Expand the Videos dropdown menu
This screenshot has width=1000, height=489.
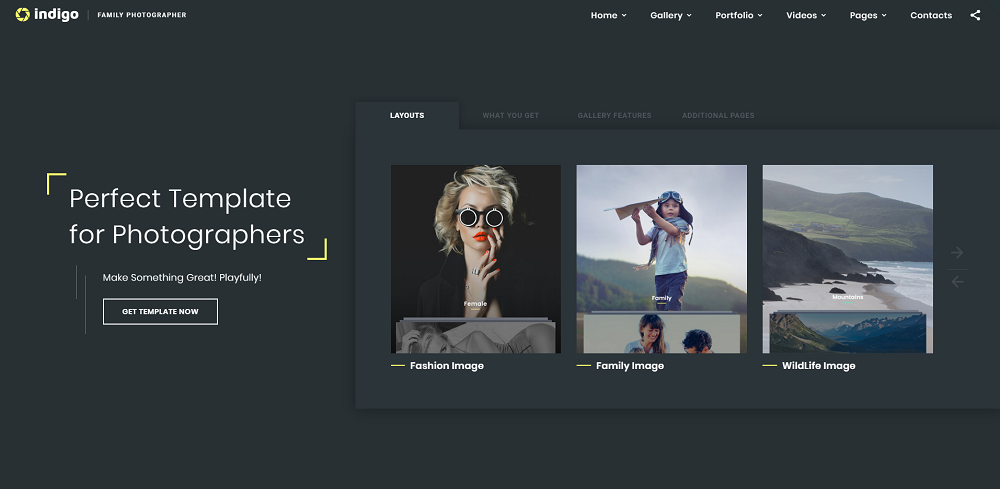806,15
